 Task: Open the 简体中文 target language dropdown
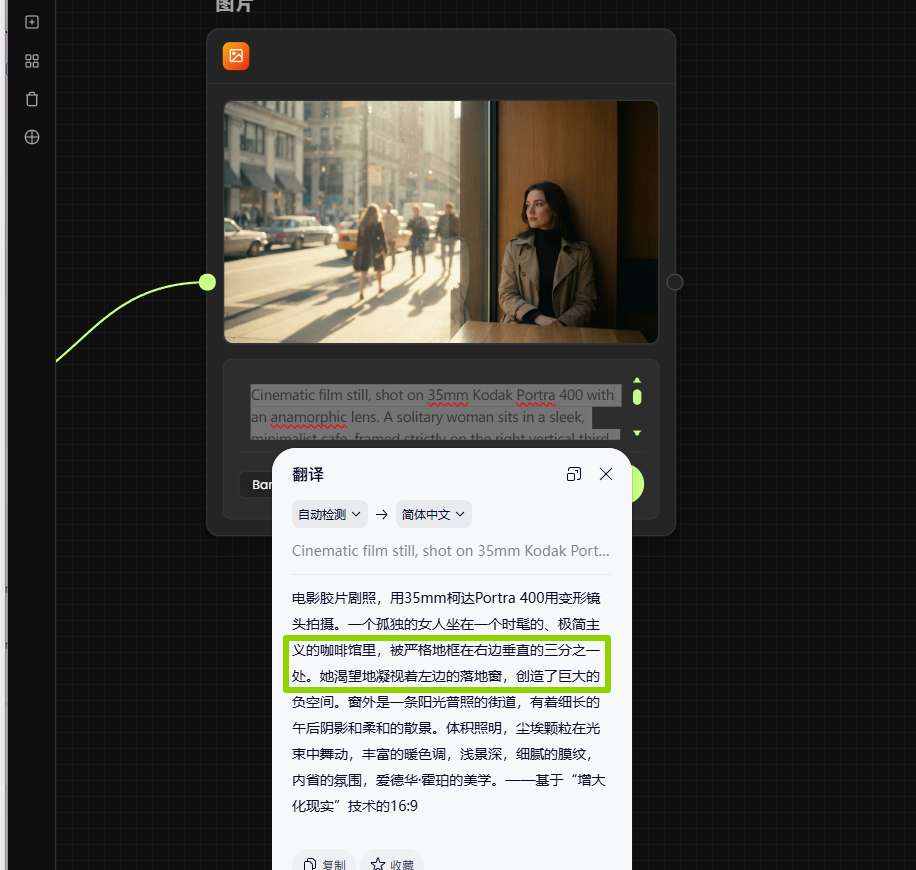click(433, 514)
